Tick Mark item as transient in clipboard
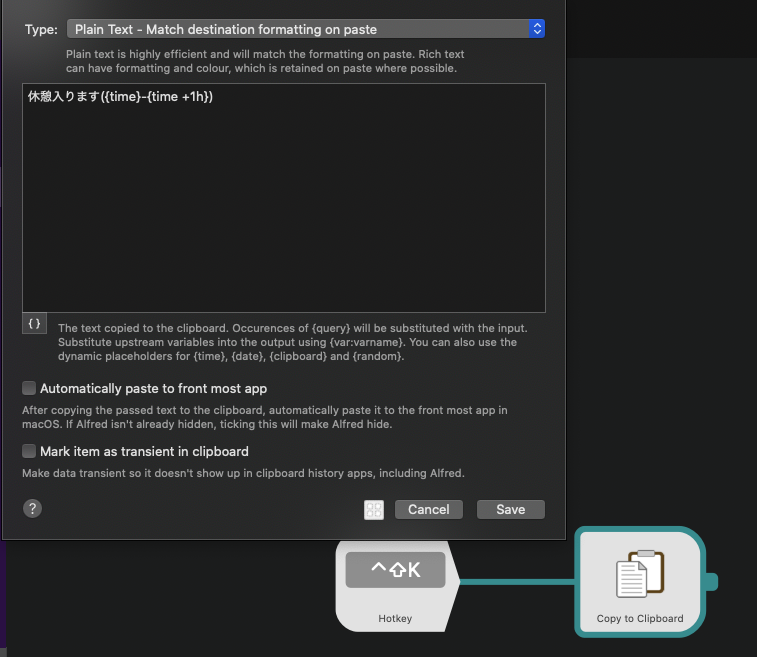The image size is (757, 657). point(29,451)
